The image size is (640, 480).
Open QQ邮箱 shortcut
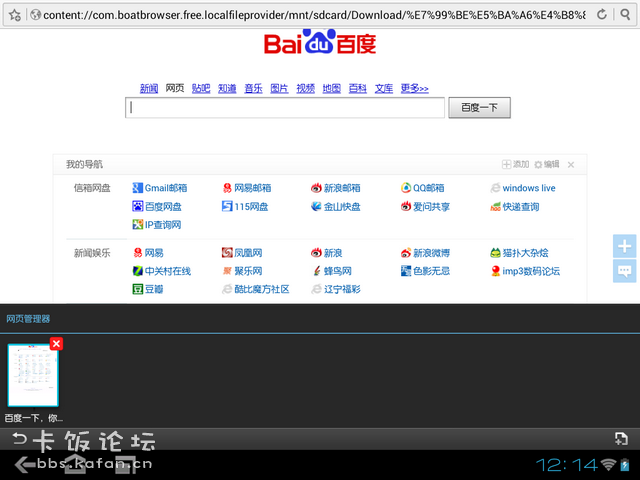[x=422, y=188]
